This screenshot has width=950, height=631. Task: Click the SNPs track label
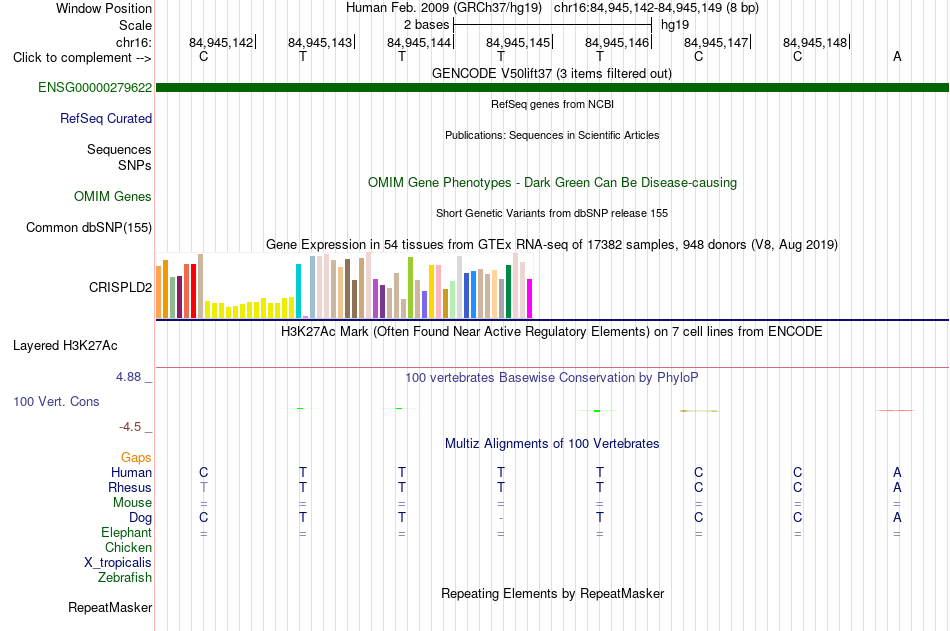[x=135, y=165]
